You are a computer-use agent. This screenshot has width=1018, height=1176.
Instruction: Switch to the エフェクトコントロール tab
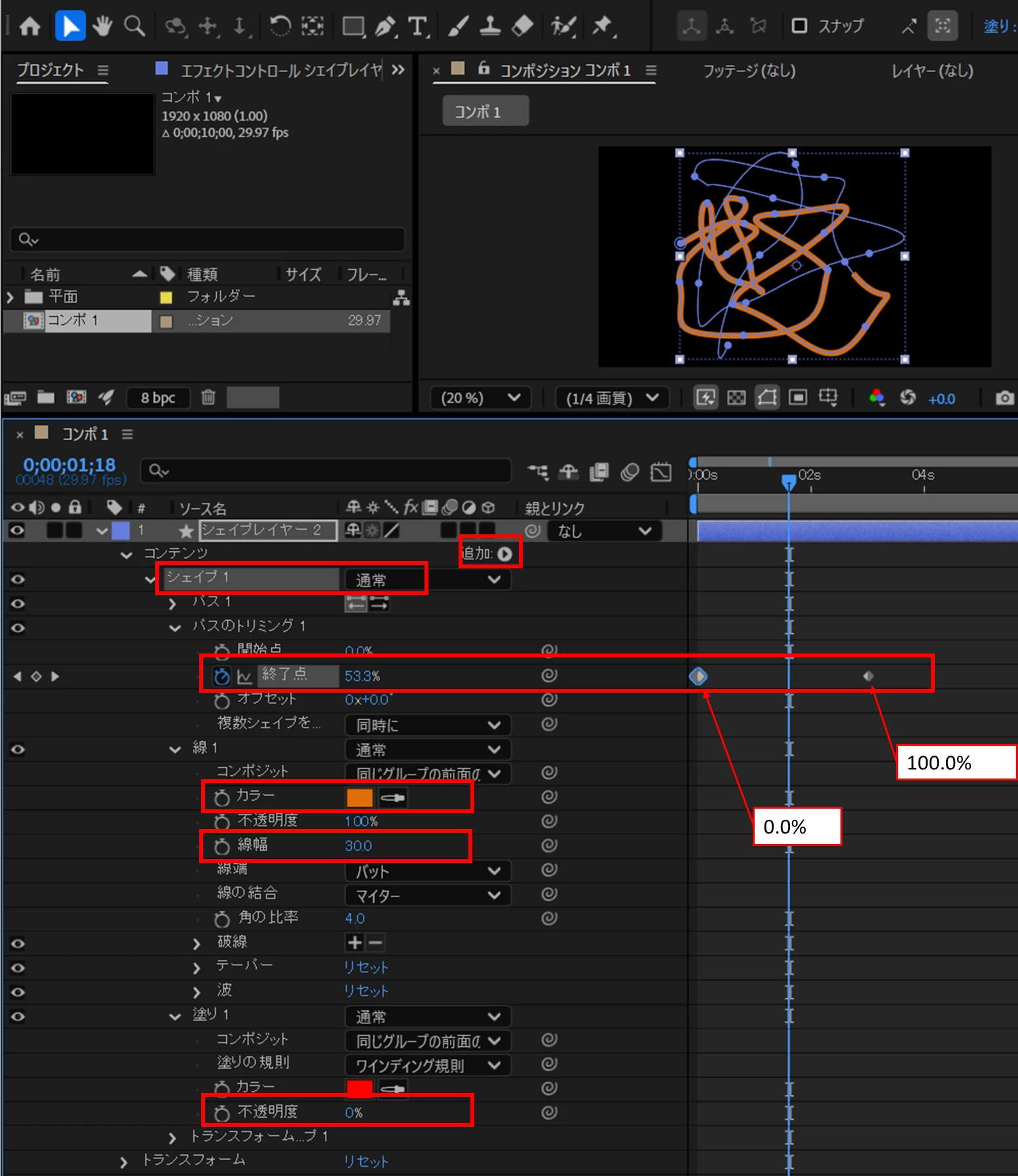281,70
